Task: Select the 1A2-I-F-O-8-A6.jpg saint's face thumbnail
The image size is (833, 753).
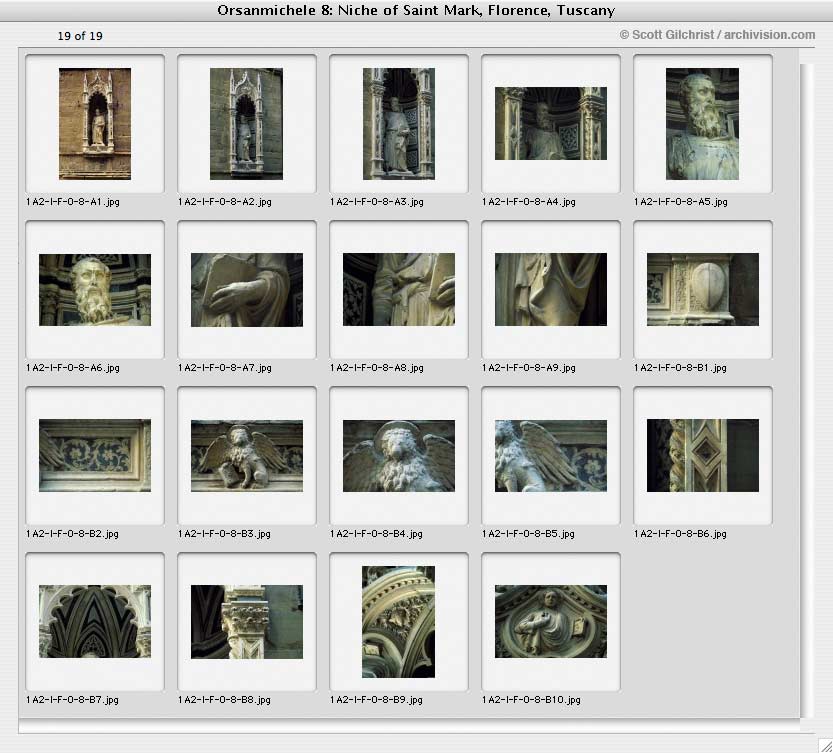Action: click(95, 290)
